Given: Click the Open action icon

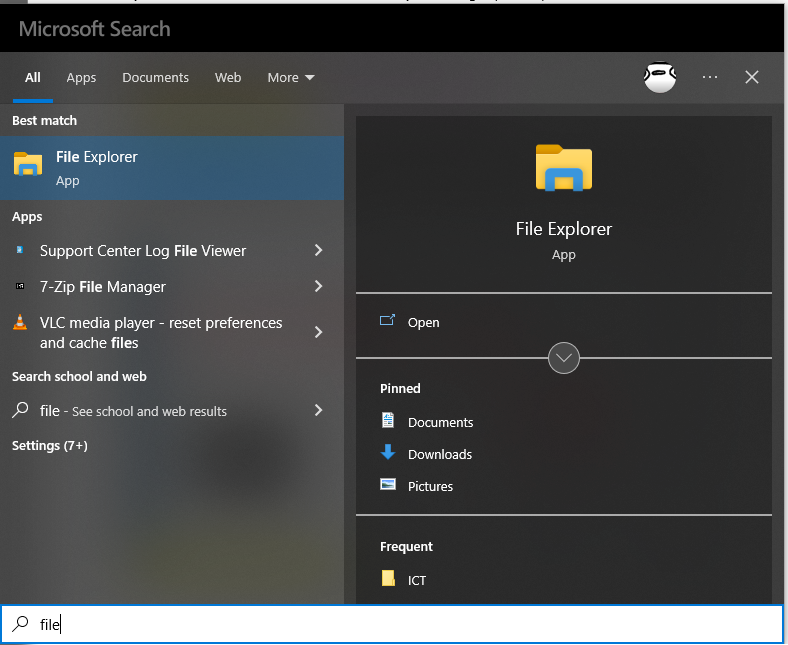Looking at the screenshot, I should point(387,320).
